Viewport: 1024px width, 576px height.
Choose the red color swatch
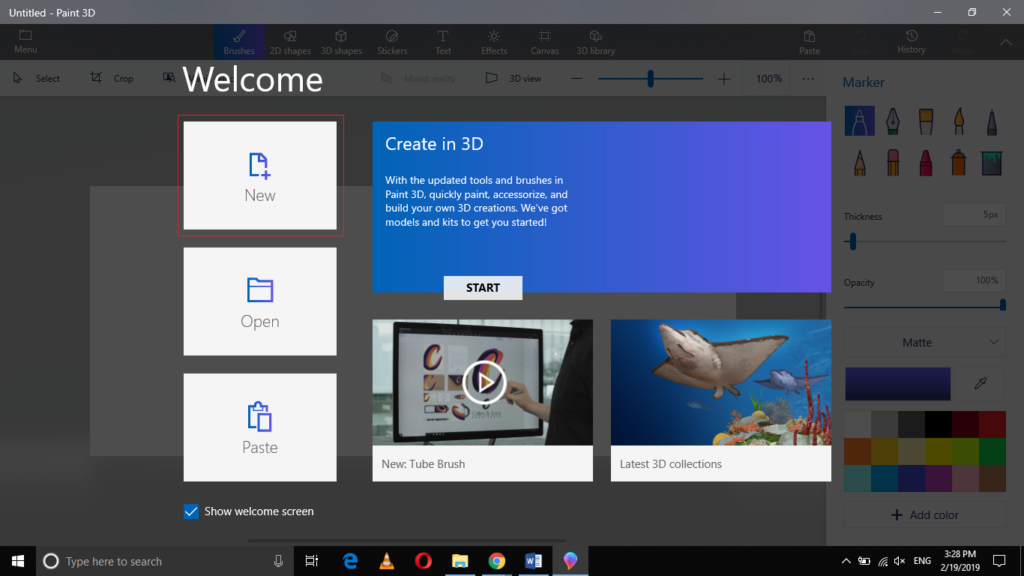(x=991, y=424)
